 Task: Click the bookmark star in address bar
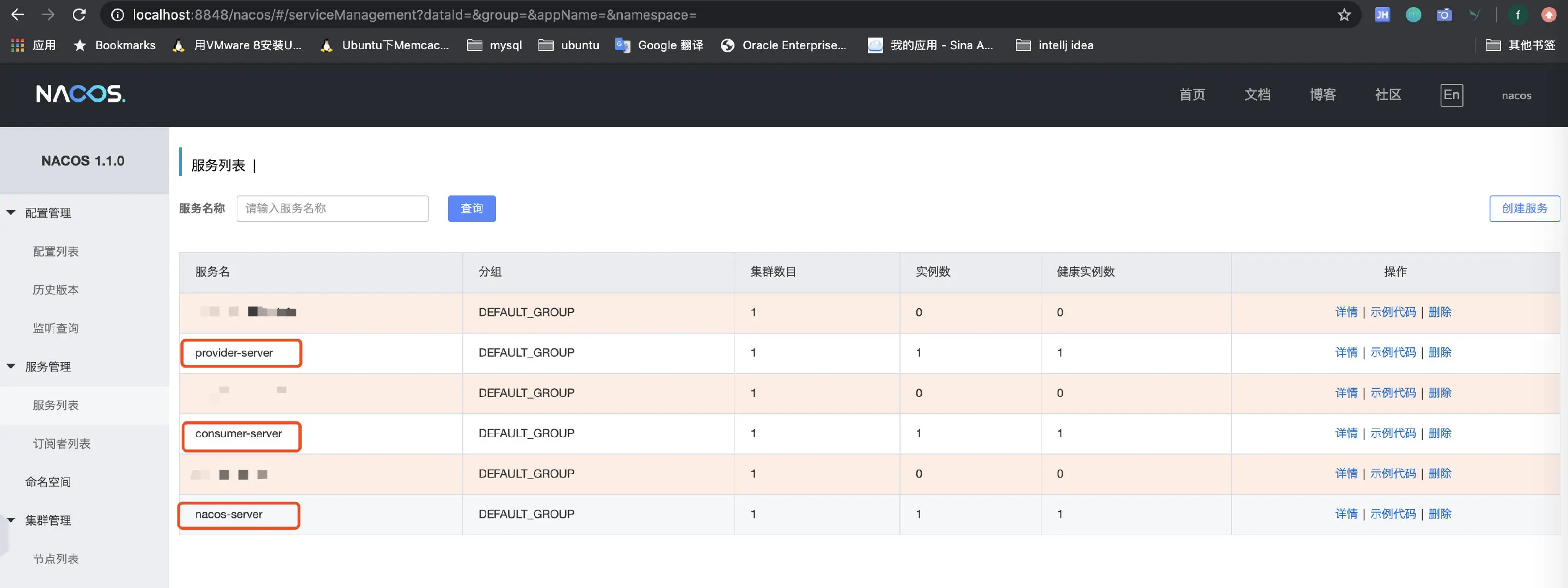pos(1344,15)
